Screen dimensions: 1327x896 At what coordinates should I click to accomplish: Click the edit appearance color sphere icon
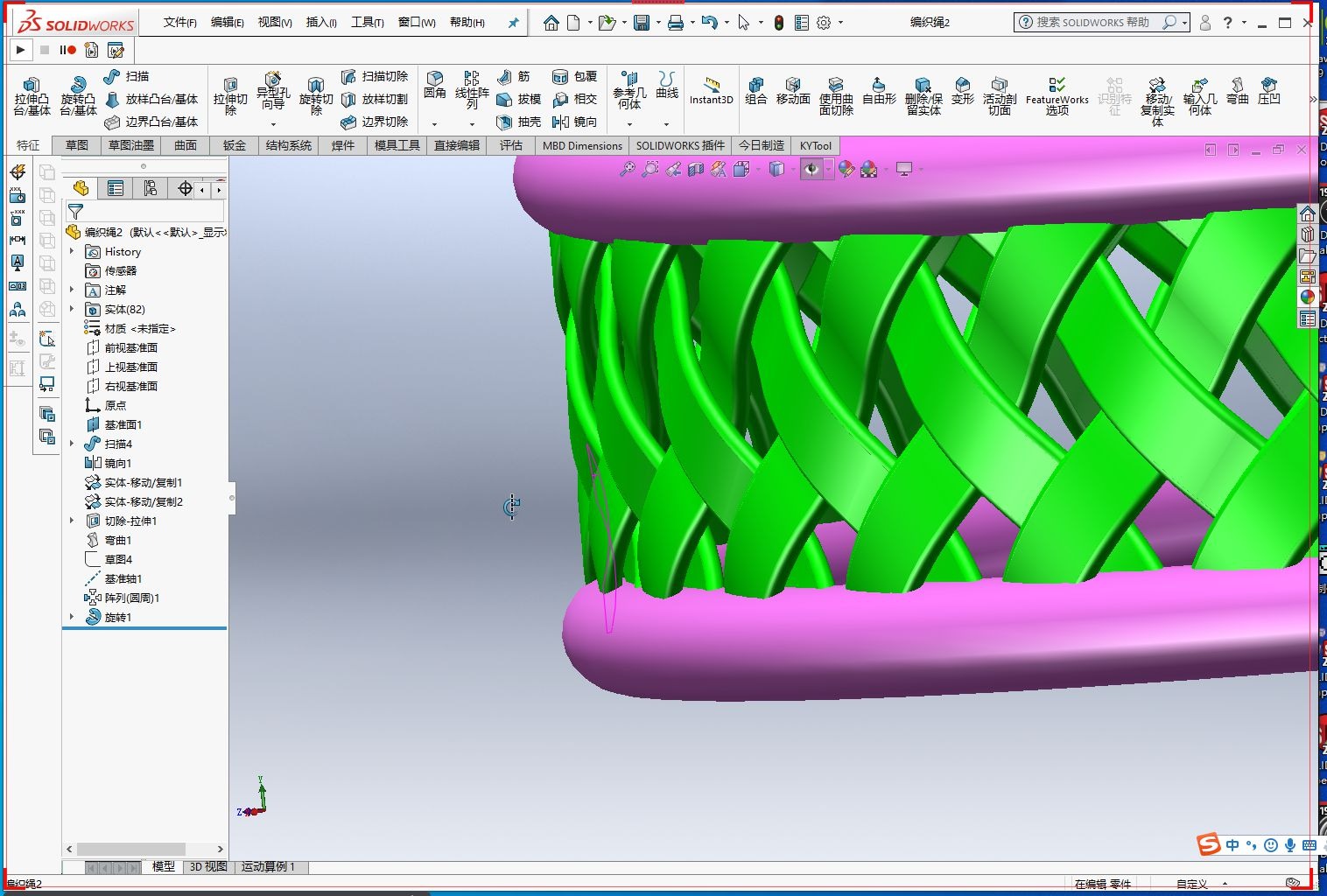pos(846,169)
